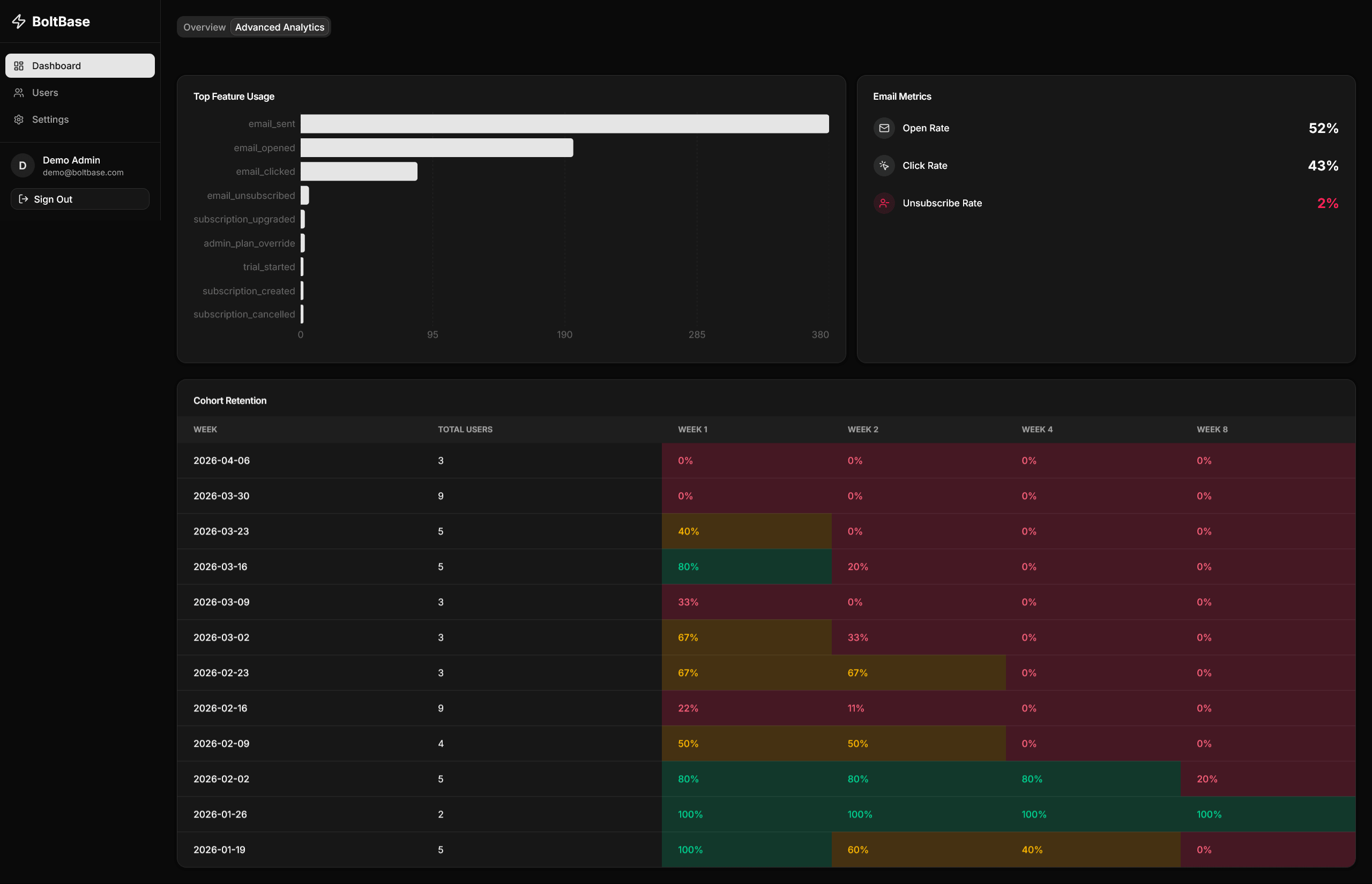Select the Advanced Analytics tab
The image size is (1372, 884).
click(280, 26)
